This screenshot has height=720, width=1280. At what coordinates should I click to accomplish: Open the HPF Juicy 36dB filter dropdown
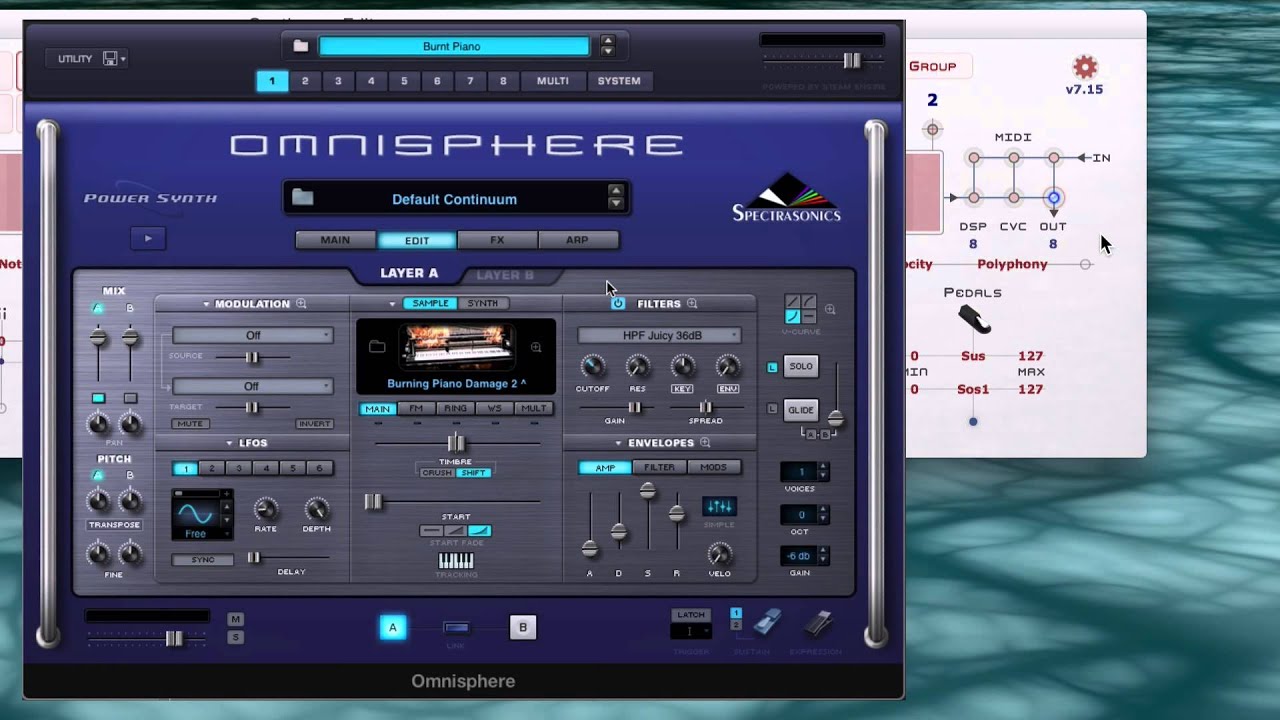coord(660,335)
